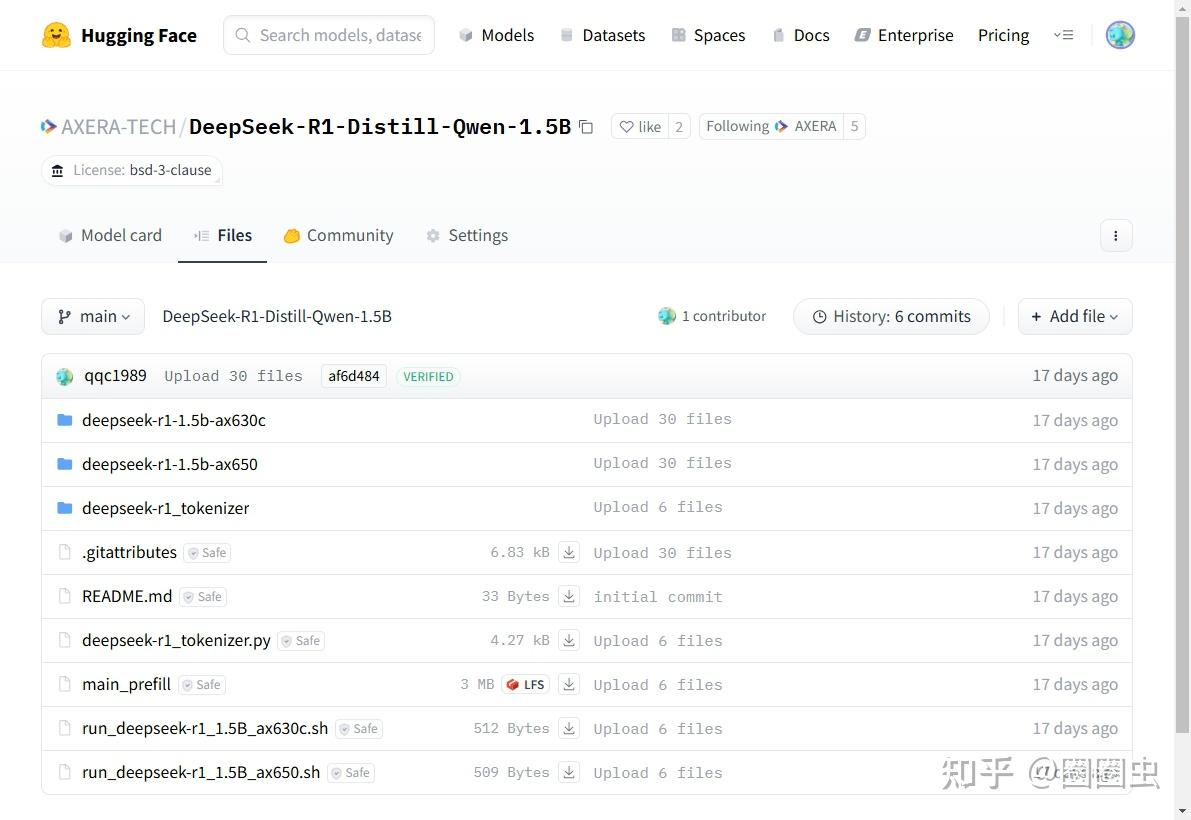Click qqc1989's profile picture on the commit row
This screenshot has width=1191, height=820.
pyautogui.click(x=64, y=376)
